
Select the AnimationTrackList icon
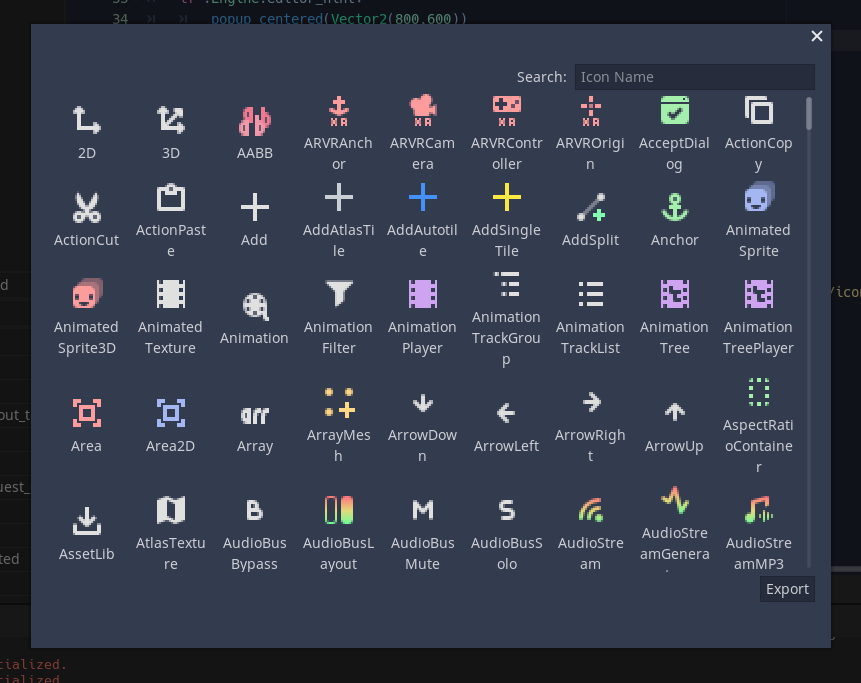[x=591, y=294]
